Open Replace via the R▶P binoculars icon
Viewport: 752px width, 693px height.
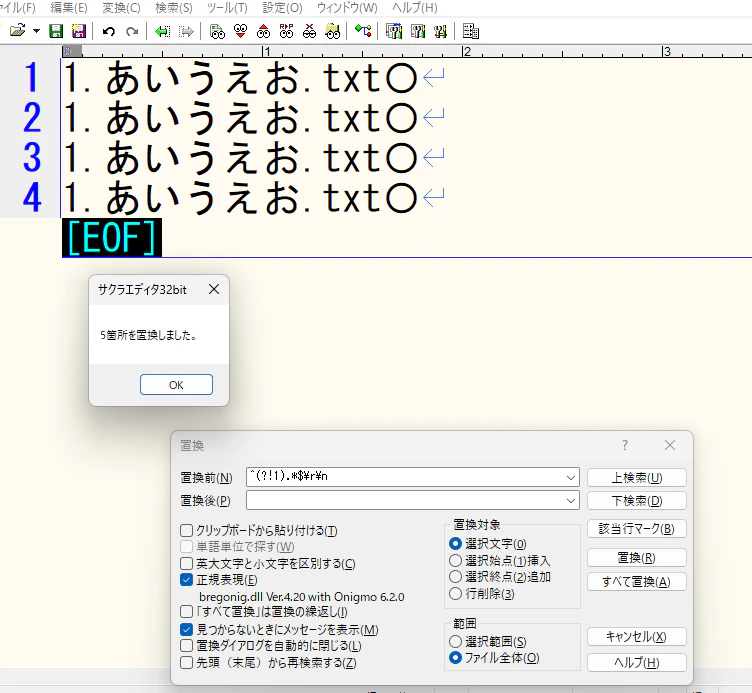click(x=286, y=32)
